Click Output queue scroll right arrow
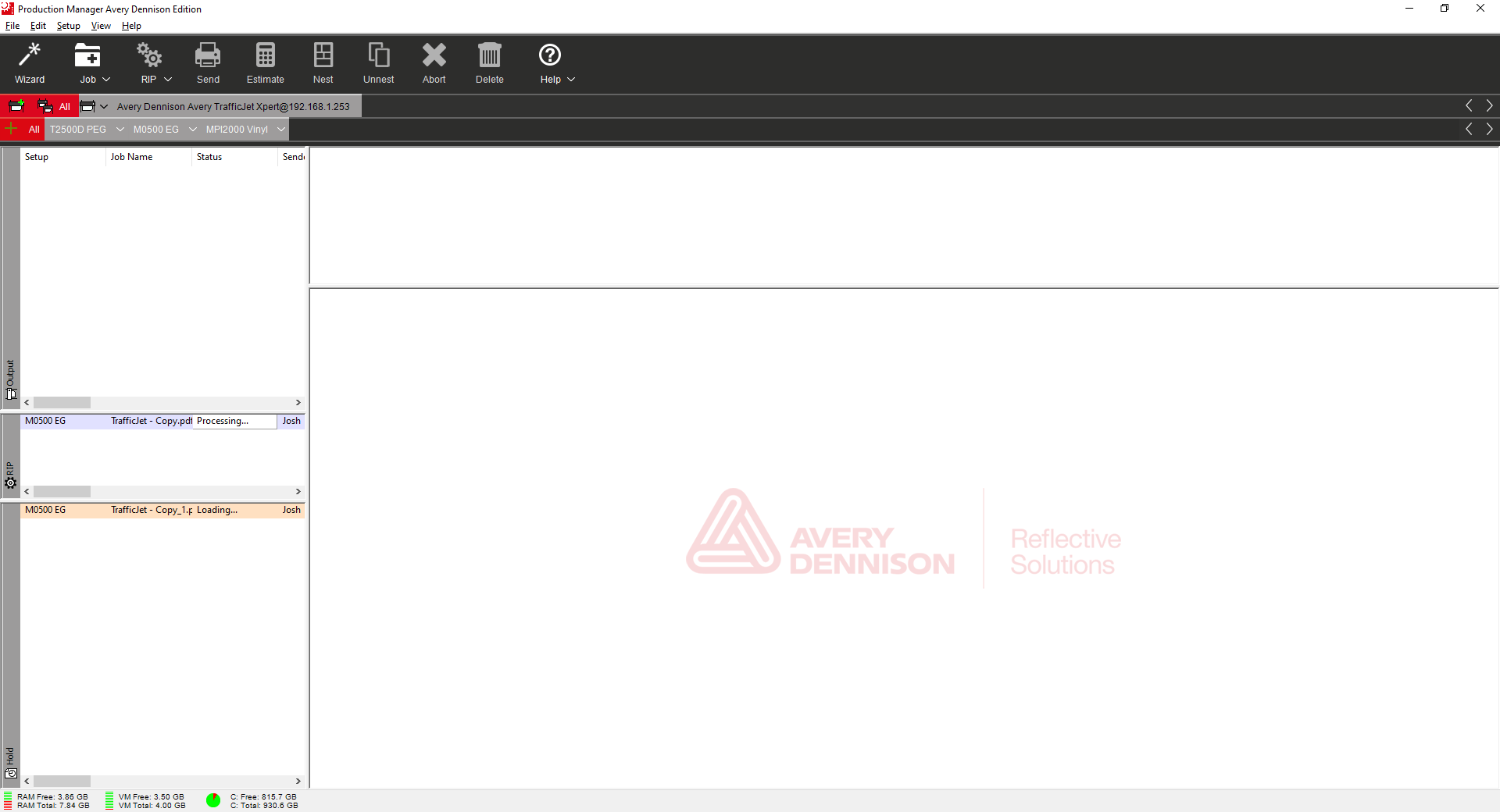This screenshot has height=812, width=1500. pos(298,403)
